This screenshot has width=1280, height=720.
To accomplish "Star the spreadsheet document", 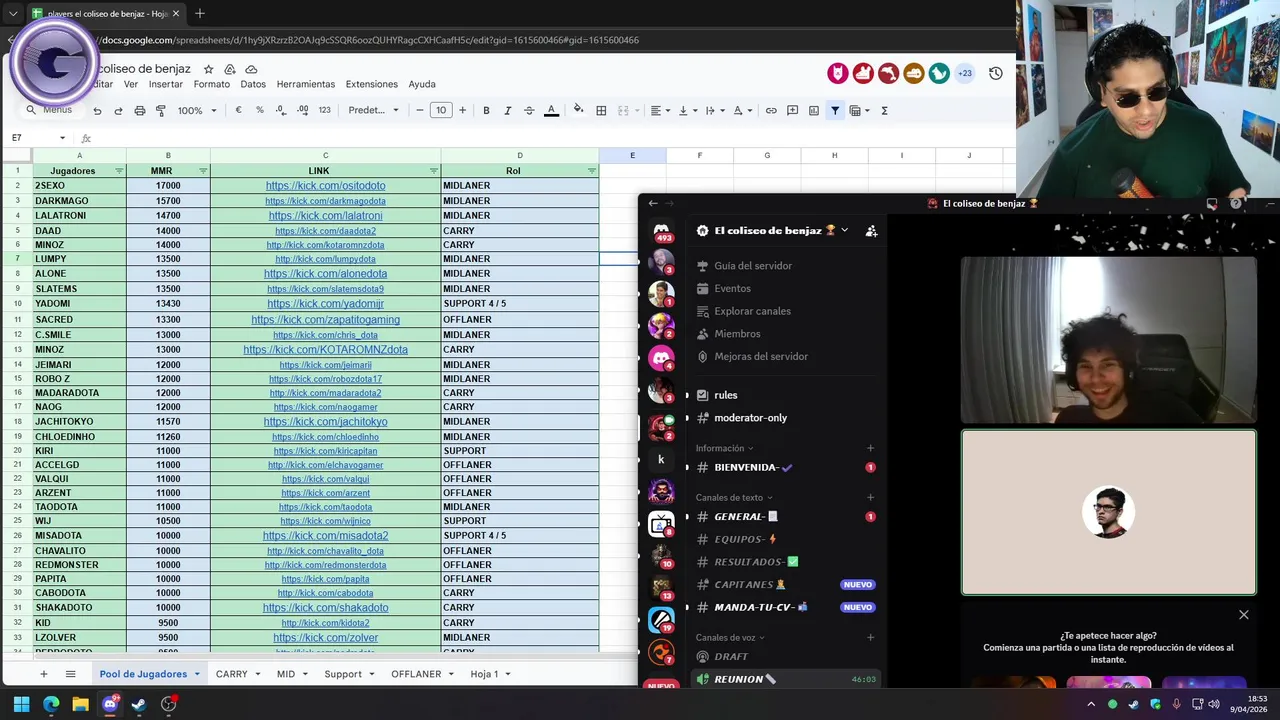I will point(209,69).
